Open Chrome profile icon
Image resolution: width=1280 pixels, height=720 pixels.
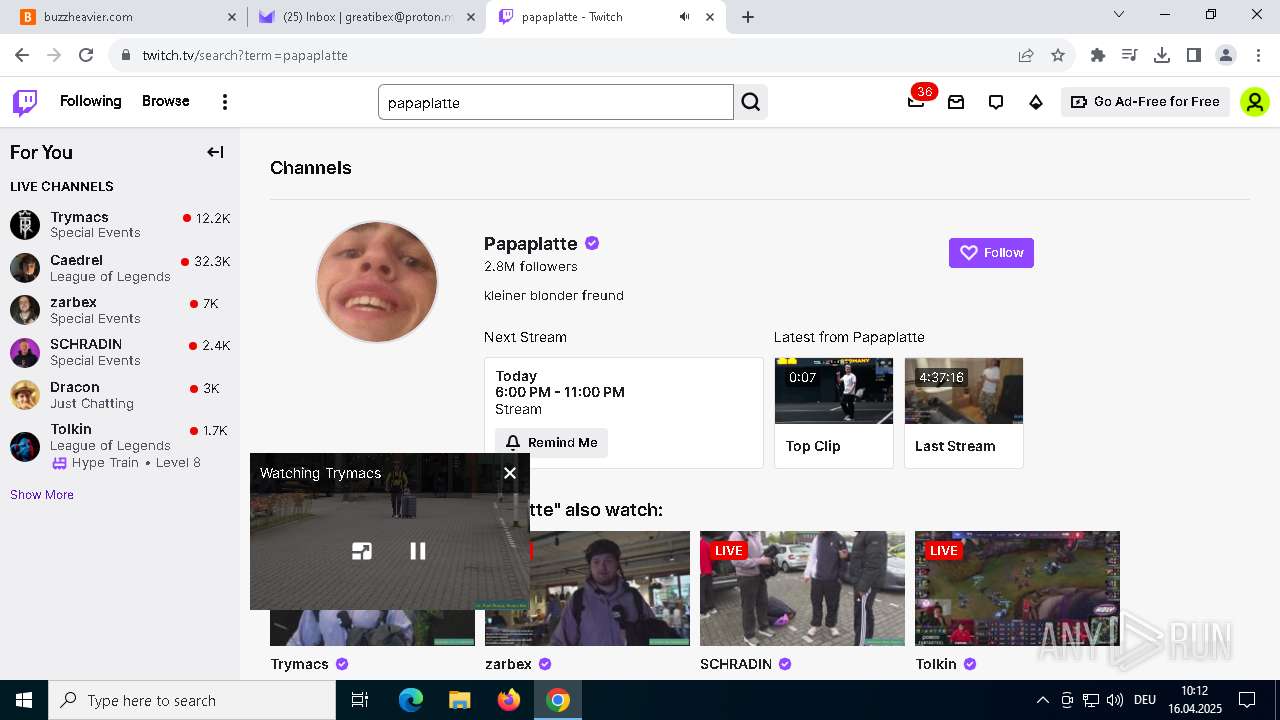(x=1226, y=55)
